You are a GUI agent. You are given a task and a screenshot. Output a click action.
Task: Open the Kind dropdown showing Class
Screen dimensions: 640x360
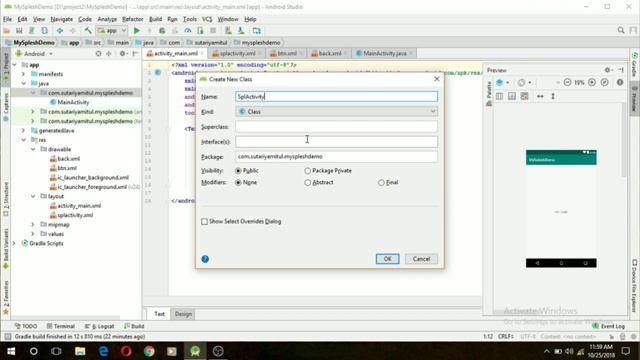[336, 111]
